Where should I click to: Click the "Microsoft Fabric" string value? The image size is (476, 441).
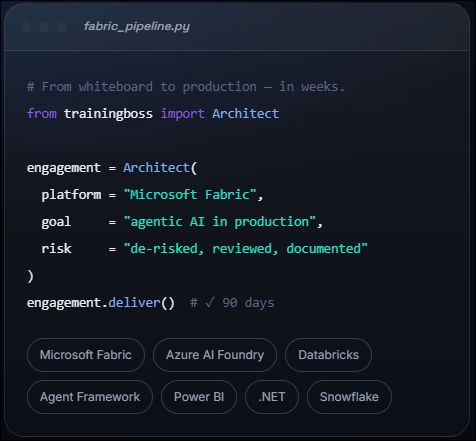[x=190, y=195]
